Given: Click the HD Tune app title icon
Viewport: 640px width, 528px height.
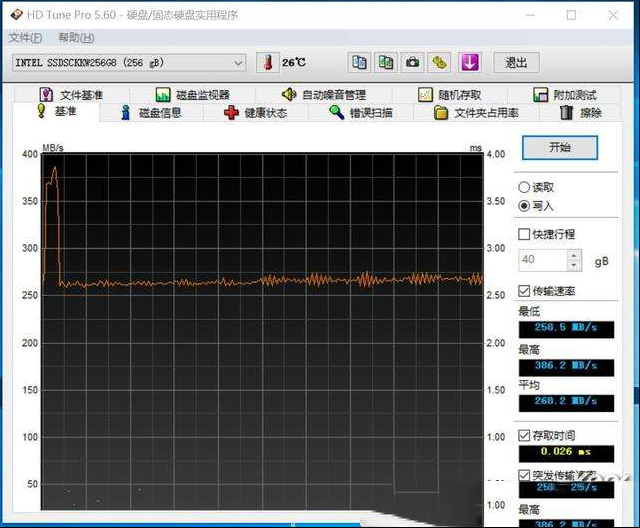Looking at the screenshot, I should [x=16, y=15].
